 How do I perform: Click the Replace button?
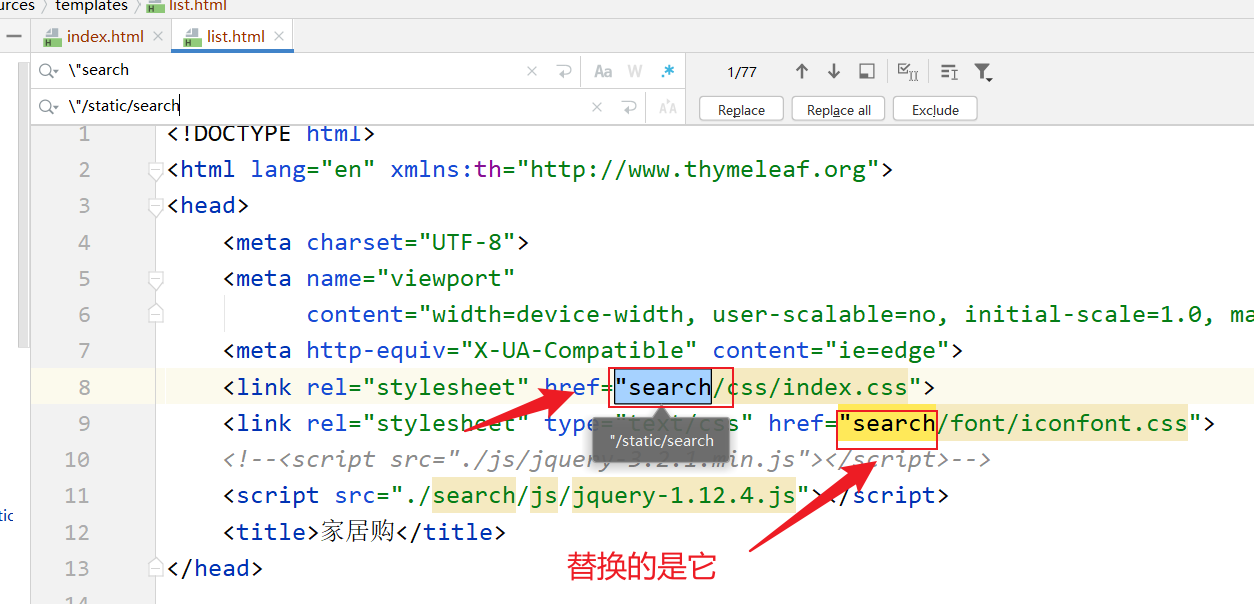coord(741,110)
